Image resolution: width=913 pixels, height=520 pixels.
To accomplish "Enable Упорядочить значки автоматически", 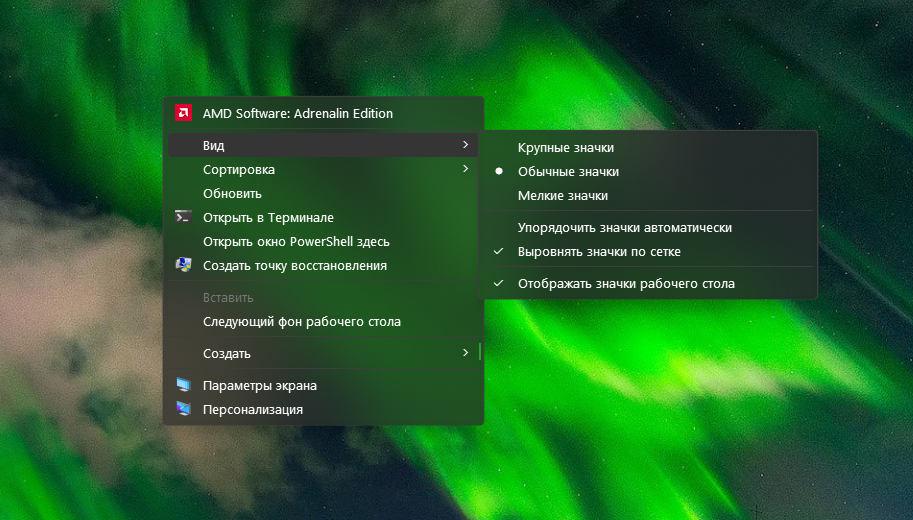I will 647,228.
